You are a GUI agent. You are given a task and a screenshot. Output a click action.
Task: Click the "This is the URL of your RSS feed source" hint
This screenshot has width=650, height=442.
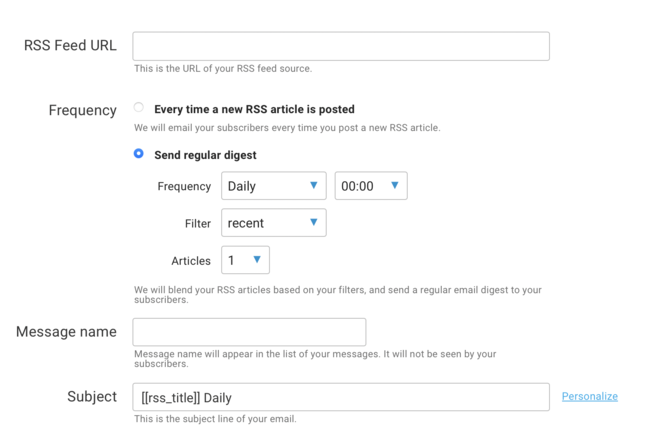point(223,69)
